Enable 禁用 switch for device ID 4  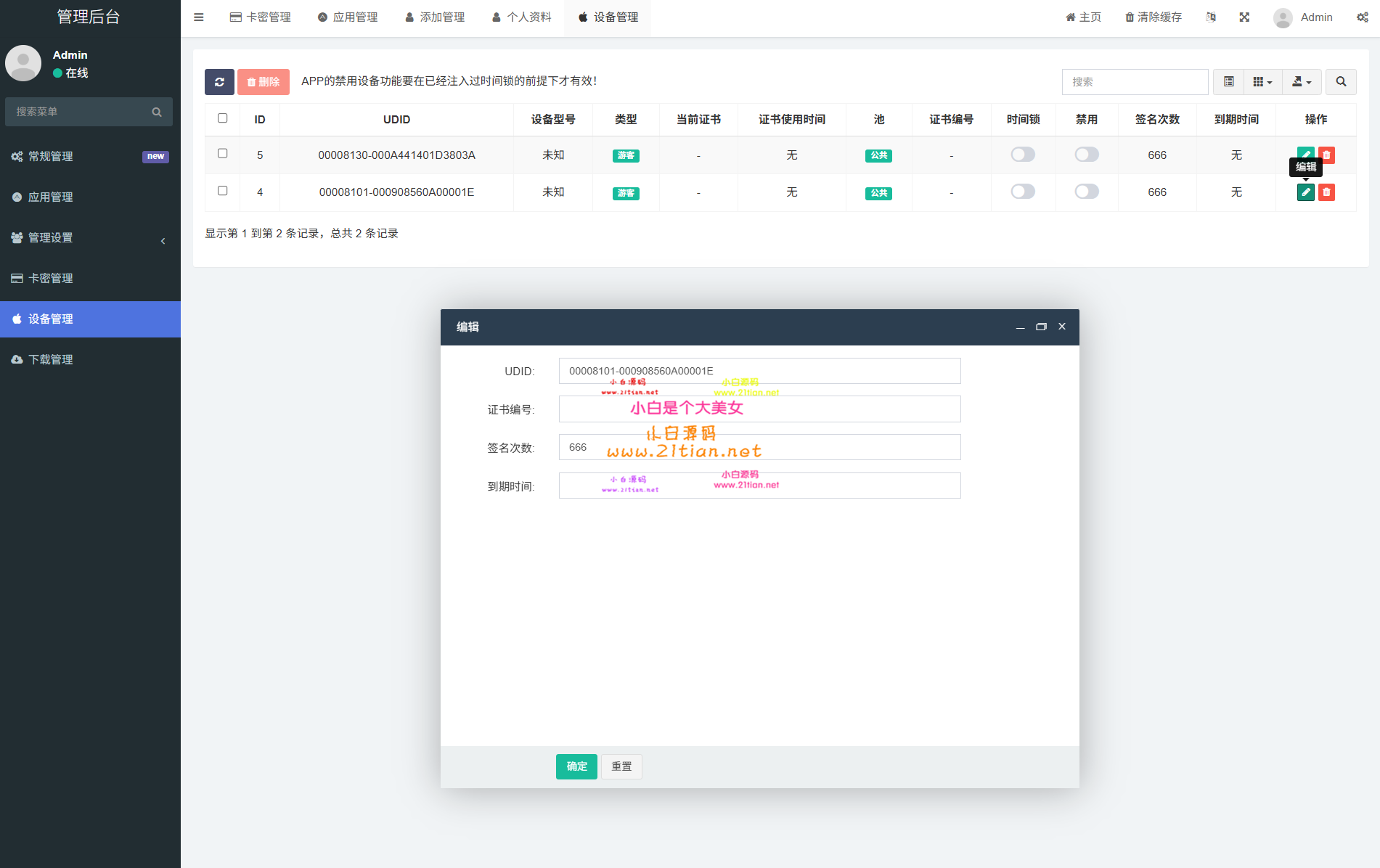point(1086,192)
